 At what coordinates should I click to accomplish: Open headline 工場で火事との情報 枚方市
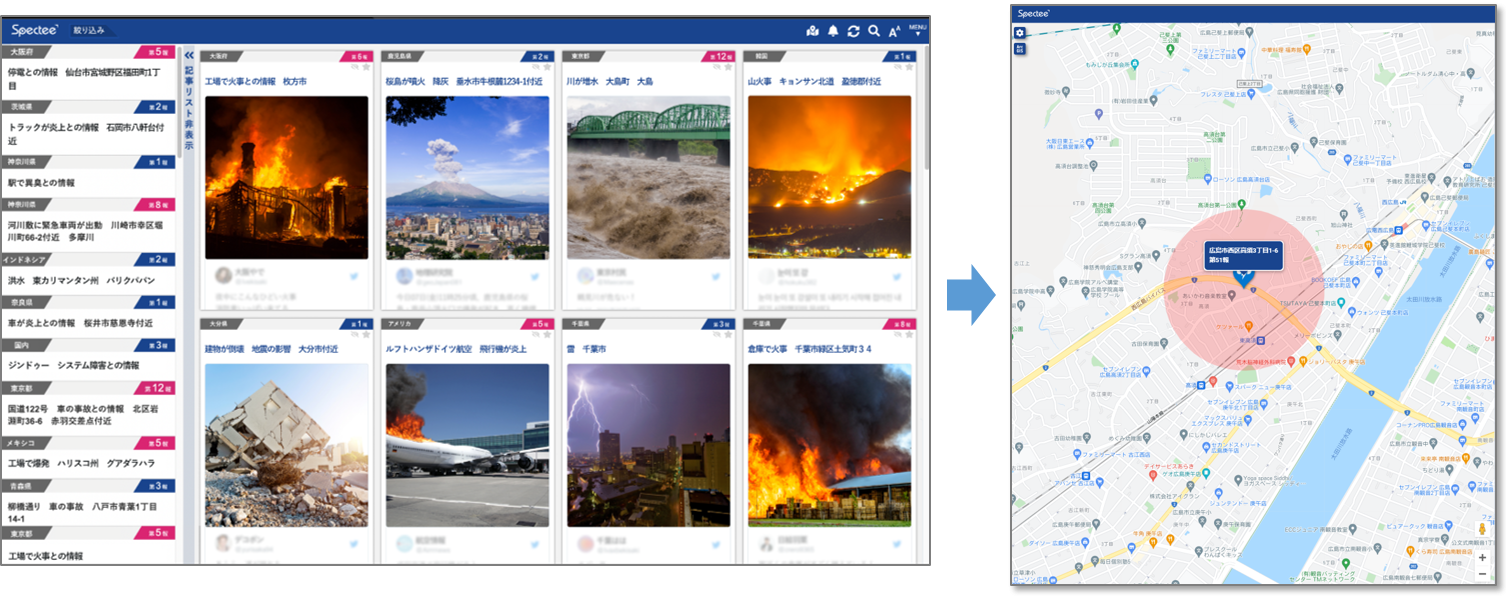(x=256, y=82)
